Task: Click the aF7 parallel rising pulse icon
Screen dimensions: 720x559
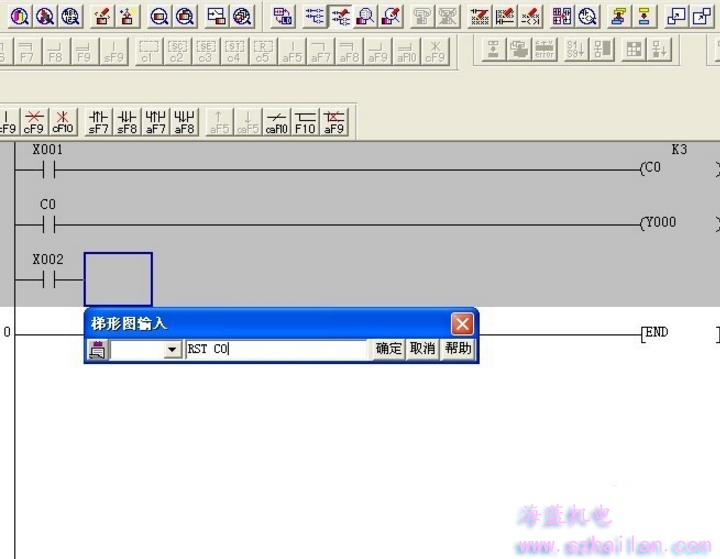Action: point(156,121)
